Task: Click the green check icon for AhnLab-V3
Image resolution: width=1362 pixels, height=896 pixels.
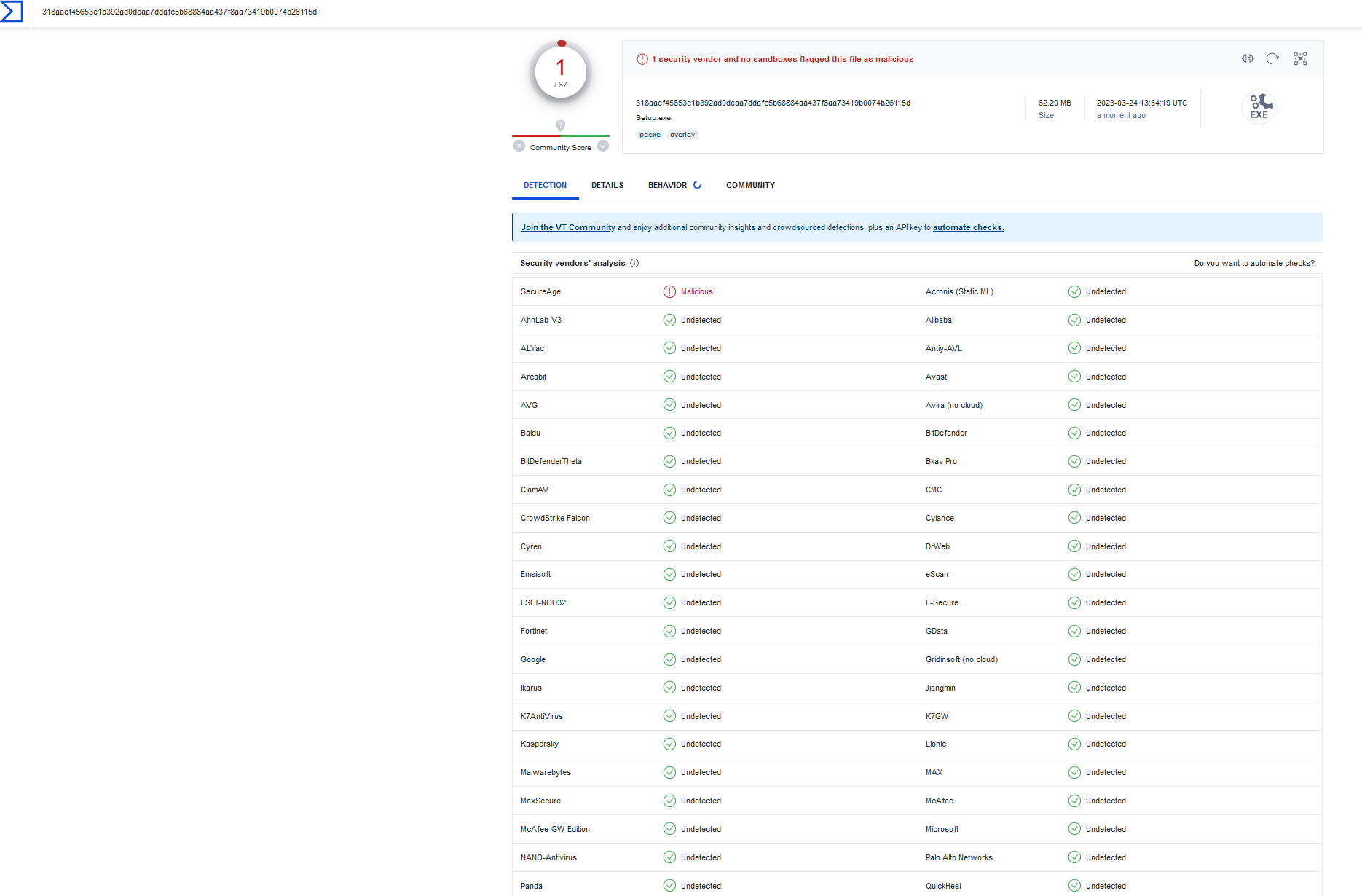Action: pos(669,321)
